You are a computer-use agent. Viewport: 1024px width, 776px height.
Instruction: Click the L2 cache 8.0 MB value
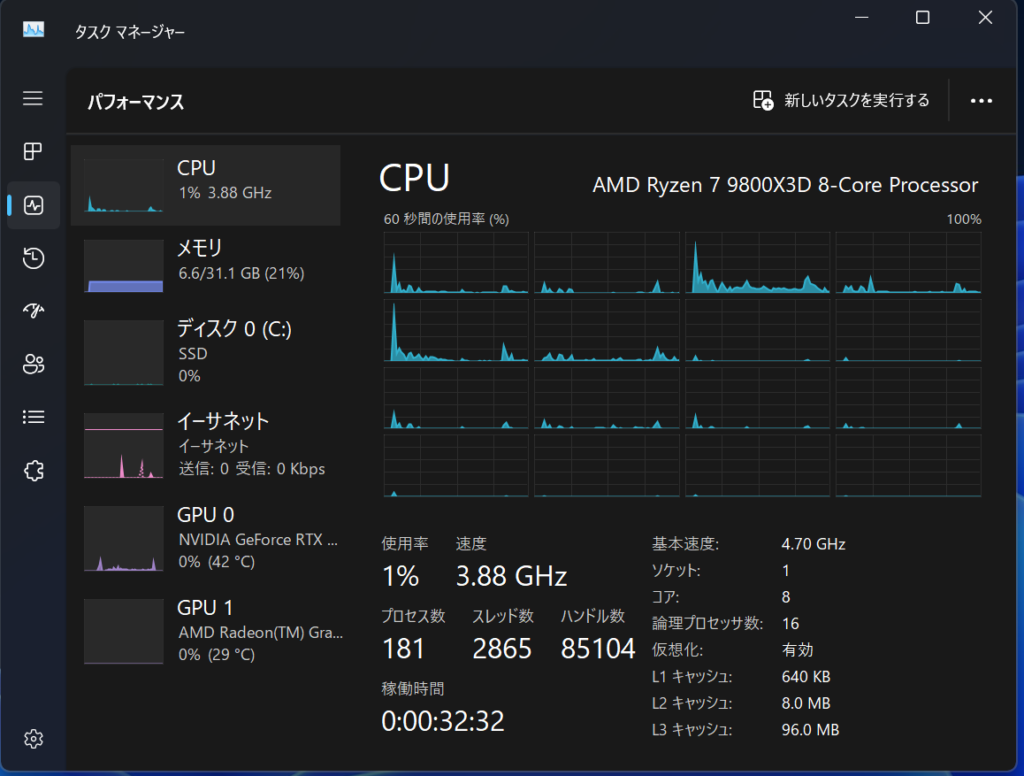tap(806, 703)
